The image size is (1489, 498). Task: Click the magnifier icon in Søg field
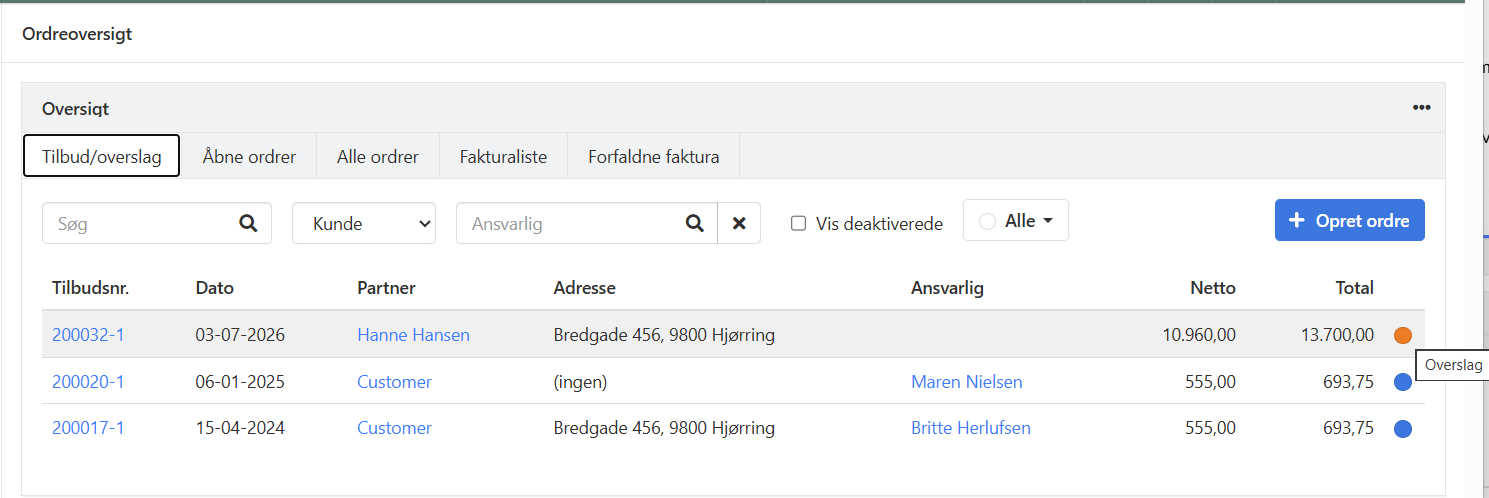coord(248,224)
